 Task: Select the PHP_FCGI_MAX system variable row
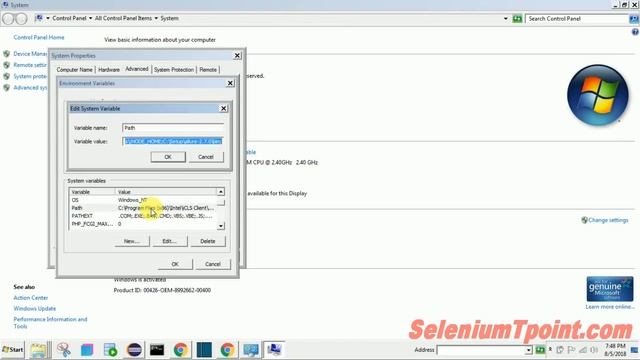(143, 224)
